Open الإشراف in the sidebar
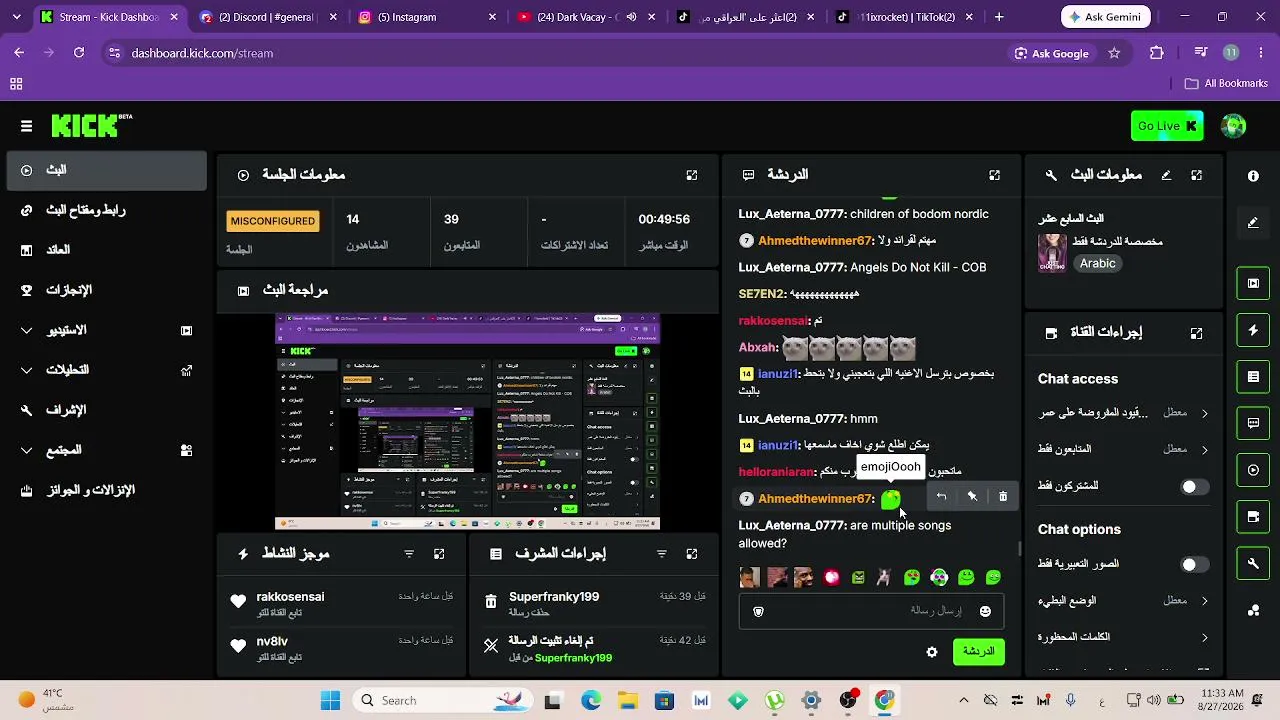Image resolution: width=1280 pixels, height=720 pixels. pos(106,410)
